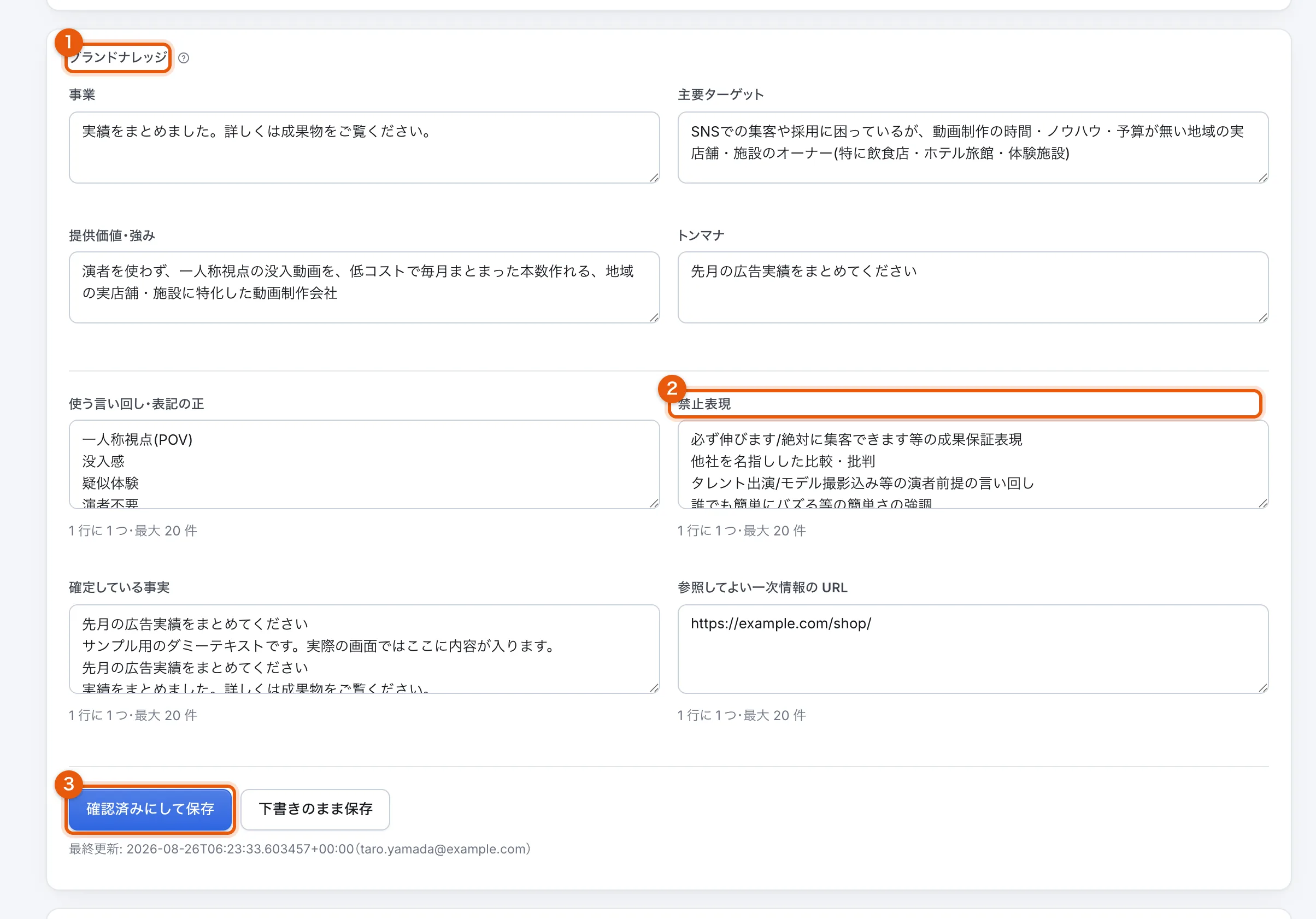Image resolution: width=1316 pixels, height=919 pixels.
Task: Click the https://example.com/shop/ text
Action: [x=780, y=623]
